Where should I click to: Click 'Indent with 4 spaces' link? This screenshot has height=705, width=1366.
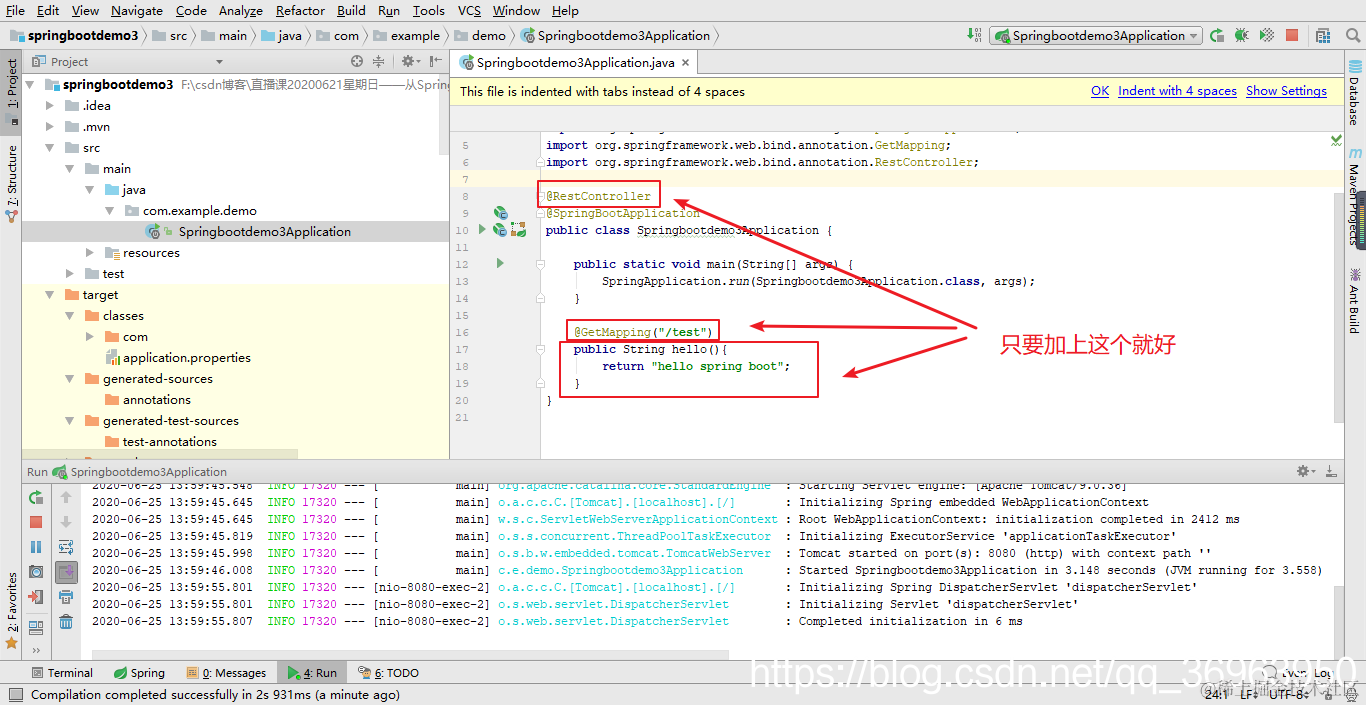(1177, 91)
